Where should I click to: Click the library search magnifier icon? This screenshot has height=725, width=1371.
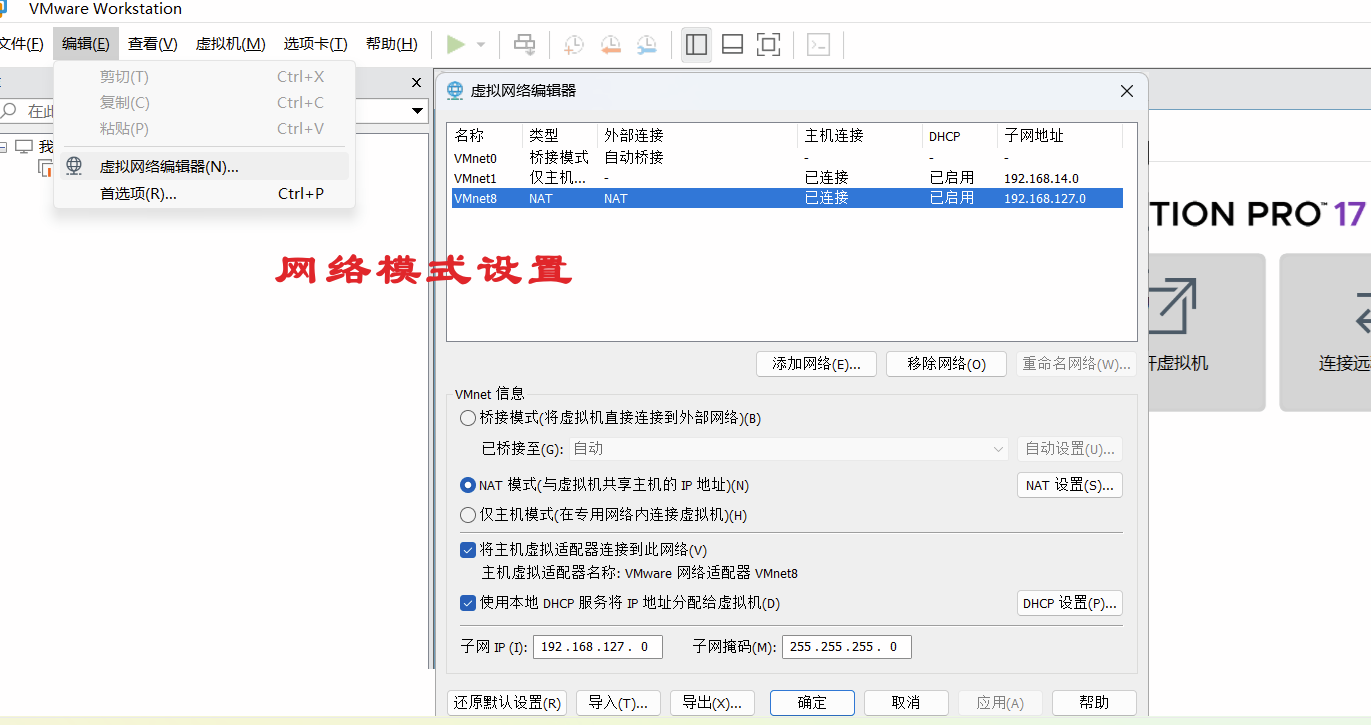point(10,111)
